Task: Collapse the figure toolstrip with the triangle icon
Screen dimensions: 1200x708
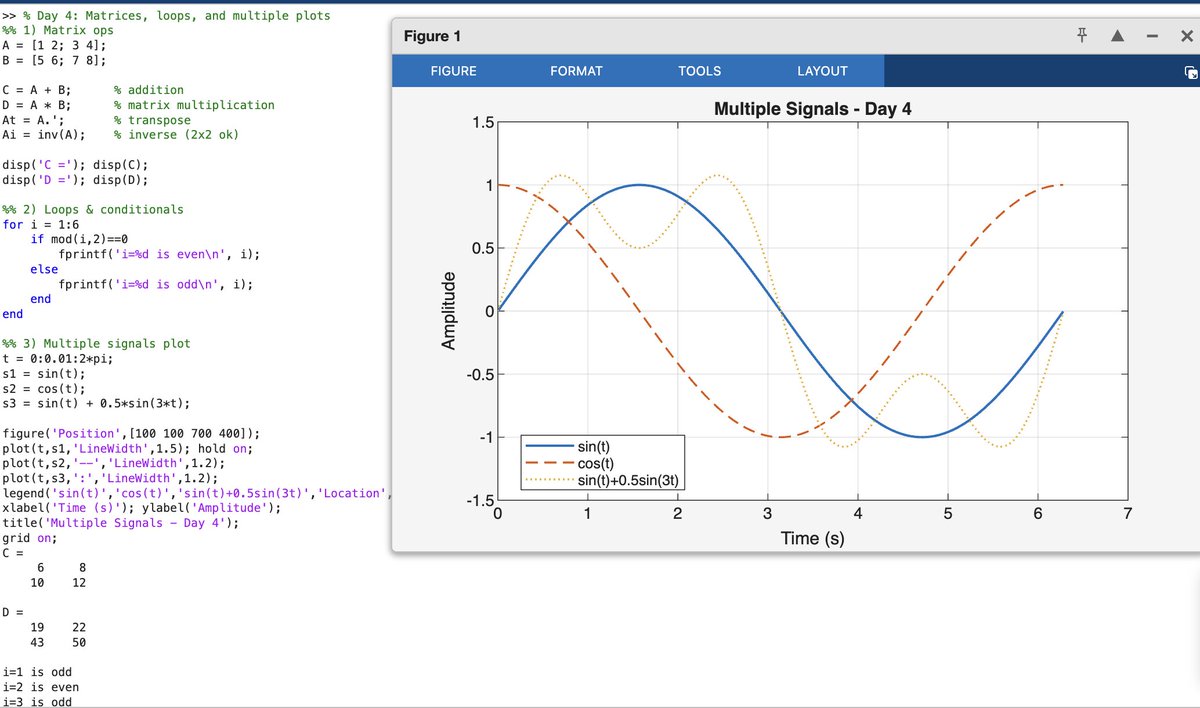Action: [1118, 36]
